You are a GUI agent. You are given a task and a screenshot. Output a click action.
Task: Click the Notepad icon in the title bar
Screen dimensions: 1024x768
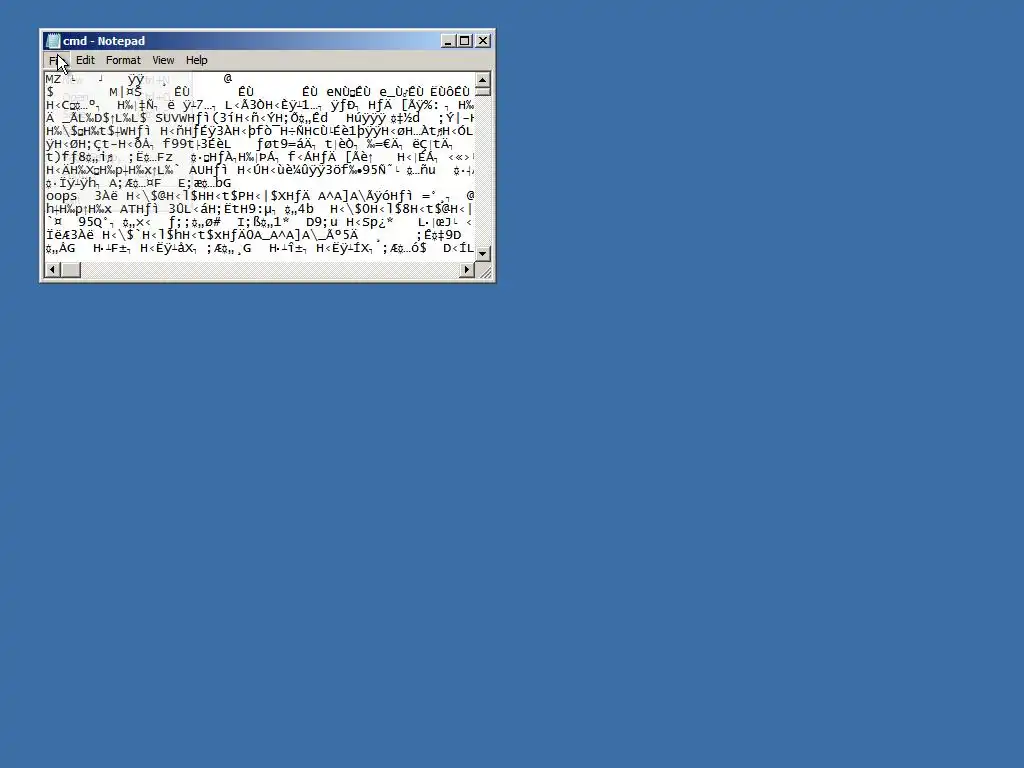53,41
